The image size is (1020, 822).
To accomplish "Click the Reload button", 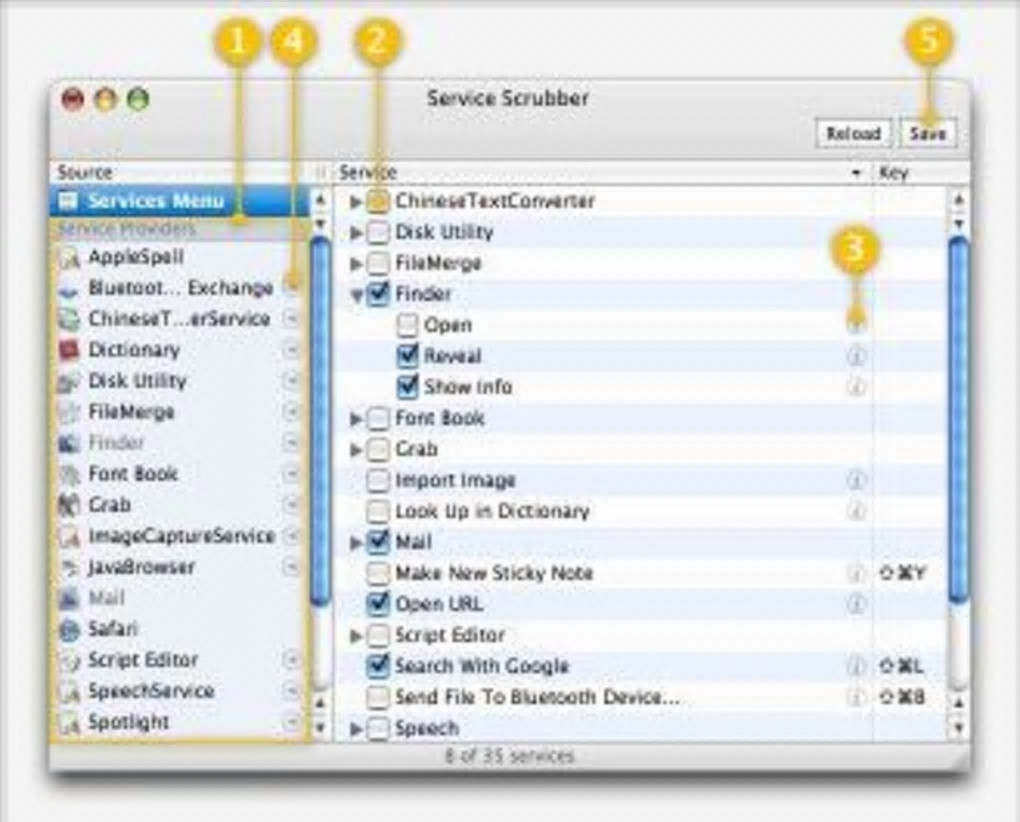I will coord(853,133).
